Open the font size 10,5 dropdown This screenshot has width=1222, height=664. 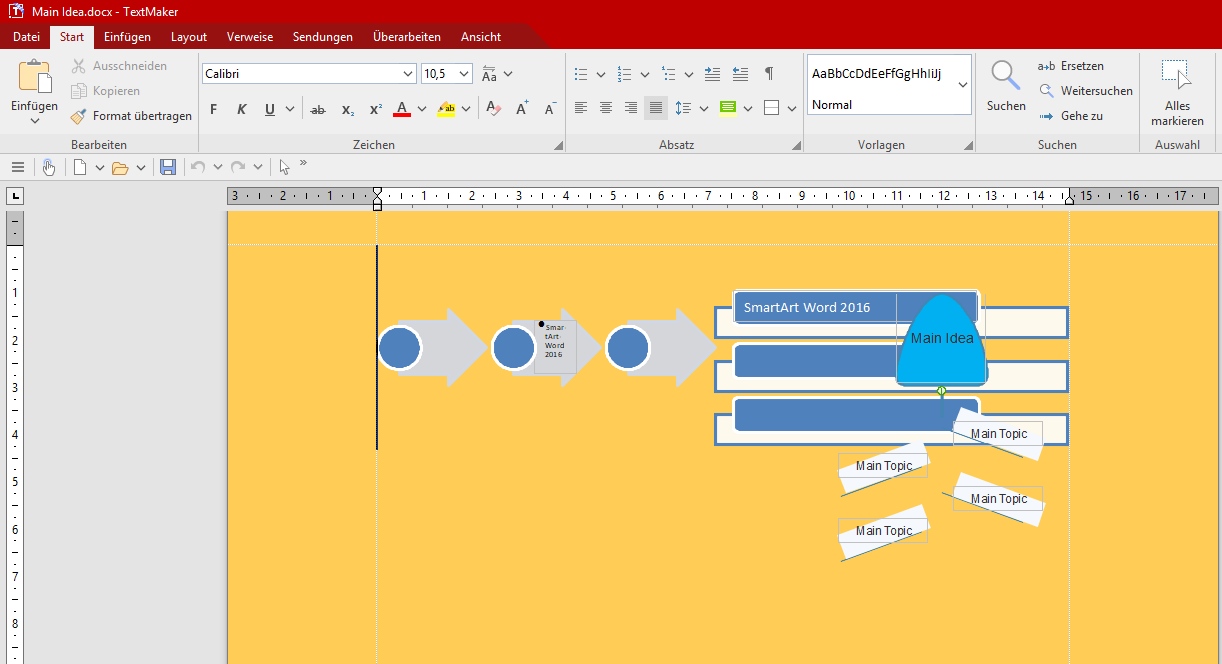(464, 74)
